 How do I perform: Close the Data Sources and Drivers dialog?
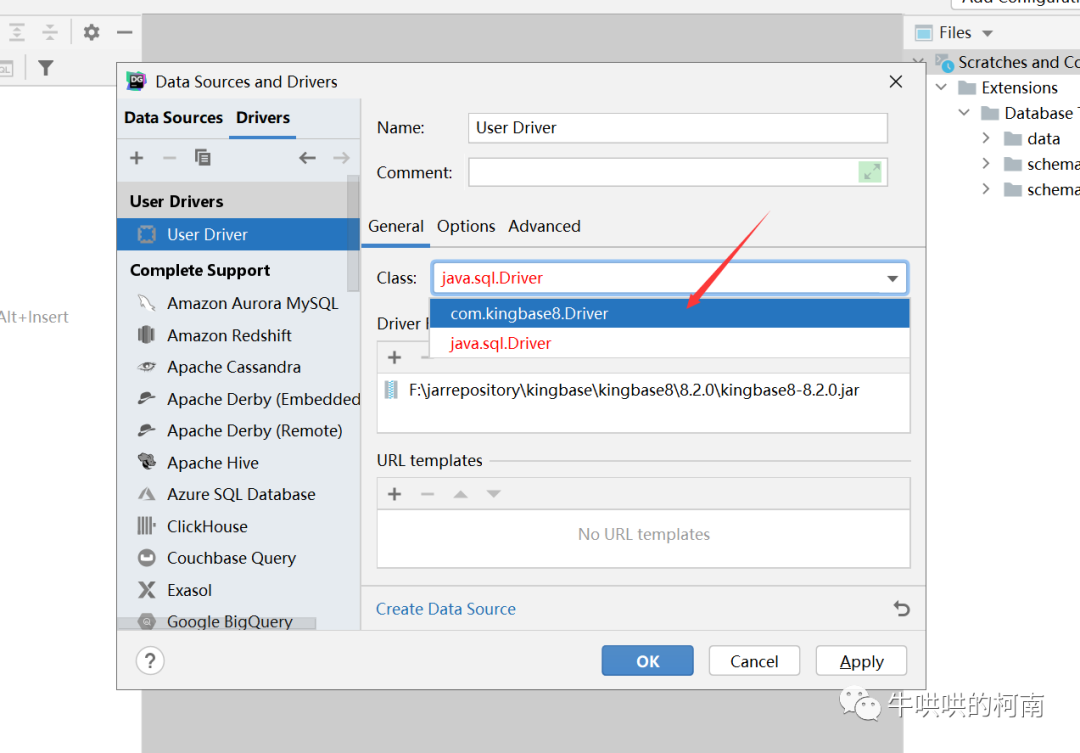(895, 81)
